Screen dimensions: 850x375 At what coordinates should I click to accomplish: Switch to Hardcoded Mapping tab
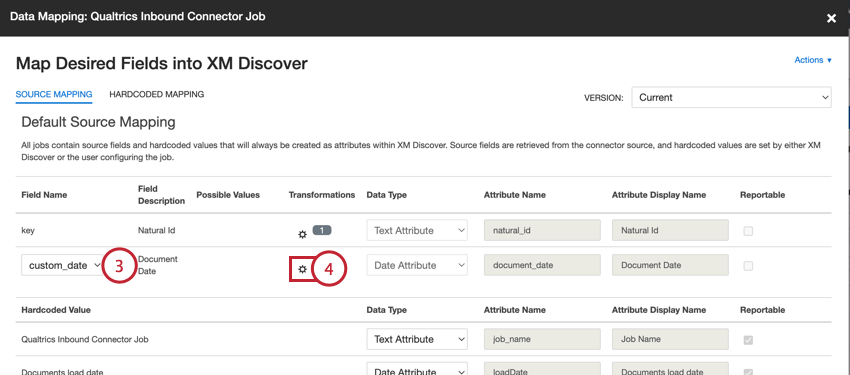coord(157,94)
